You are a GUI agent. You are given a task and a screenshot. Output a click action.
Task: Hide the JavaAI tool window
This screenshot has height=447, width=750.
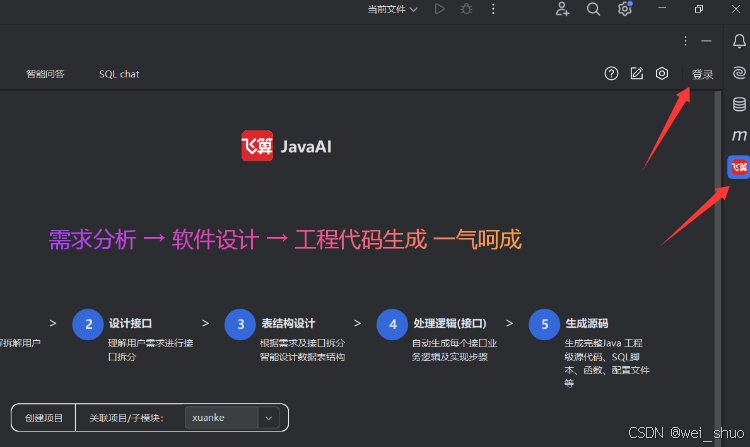tap(706, 41)
